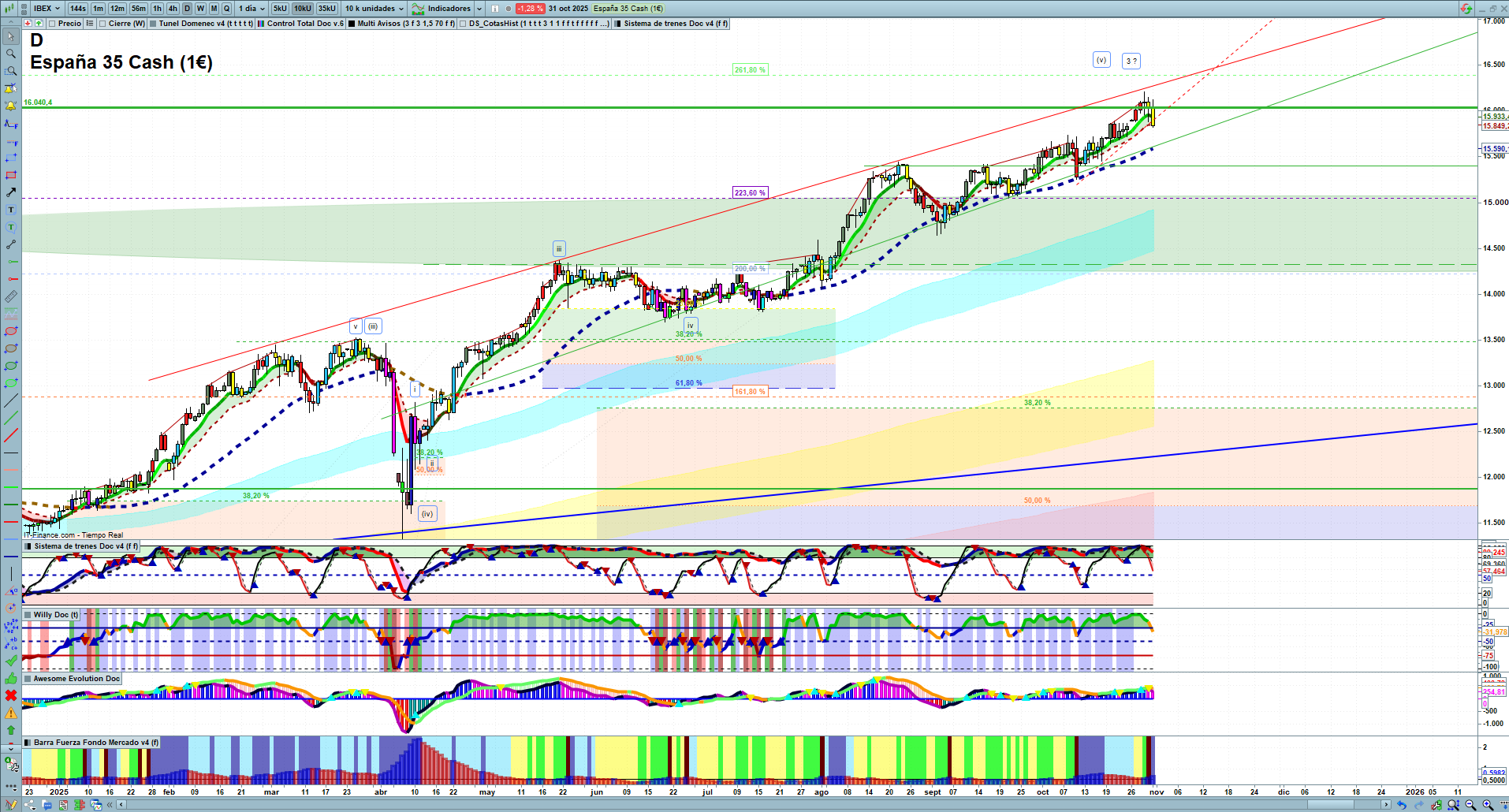Image resolution: width=1509 pixels, height=812 pixels.
Task: Choose the segment line tool
Action: [x=11, y=244]
